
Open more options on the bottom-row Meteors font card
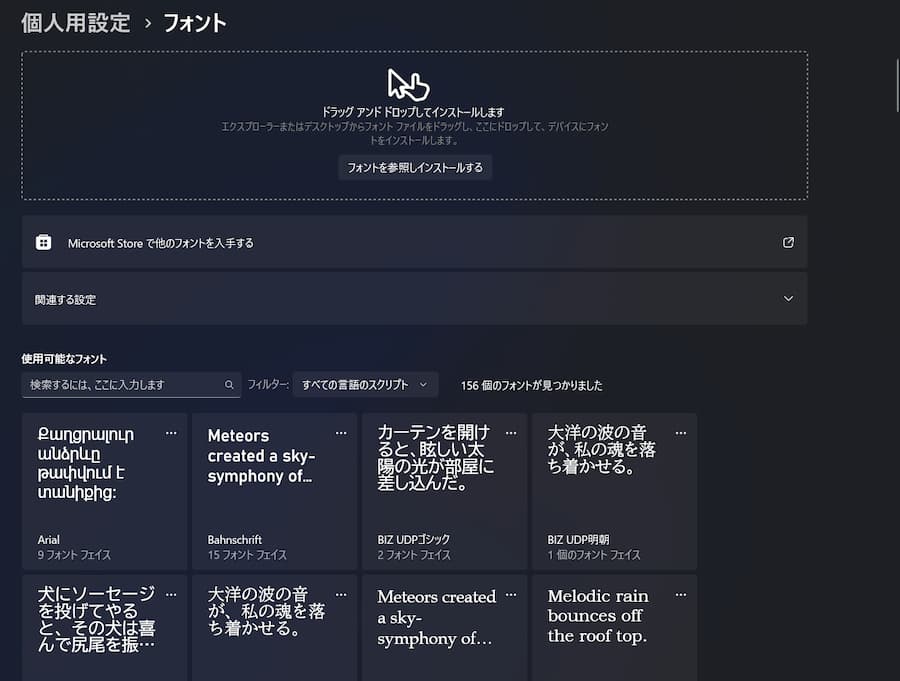[510, 594]
